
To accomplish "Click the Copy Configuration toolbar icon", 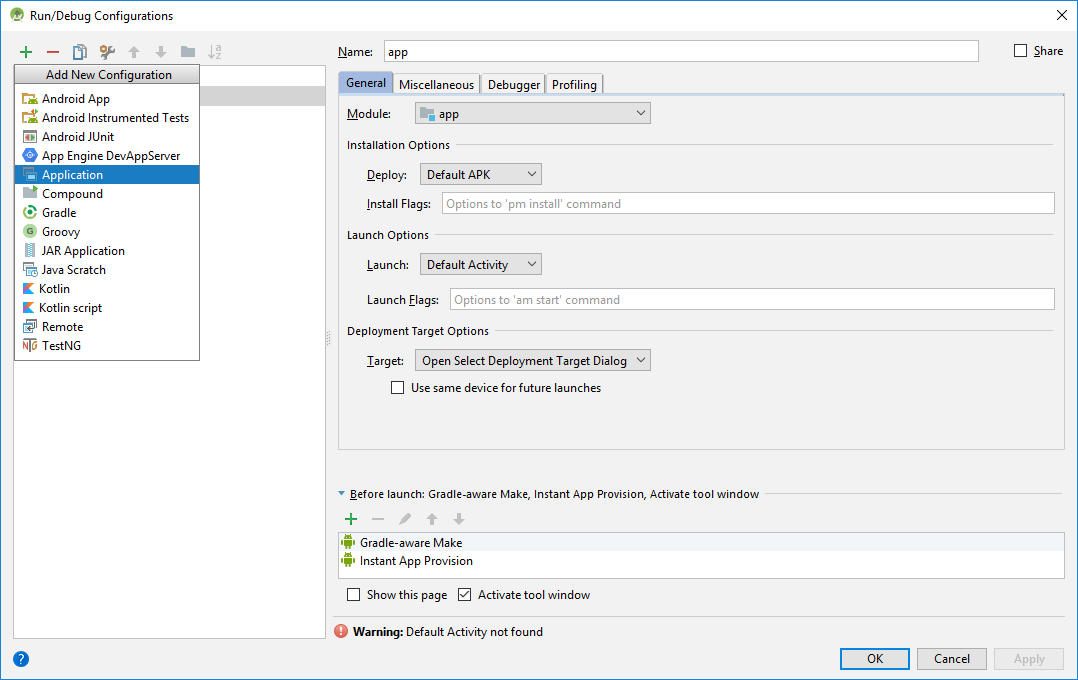I will (x=80, y=52).
